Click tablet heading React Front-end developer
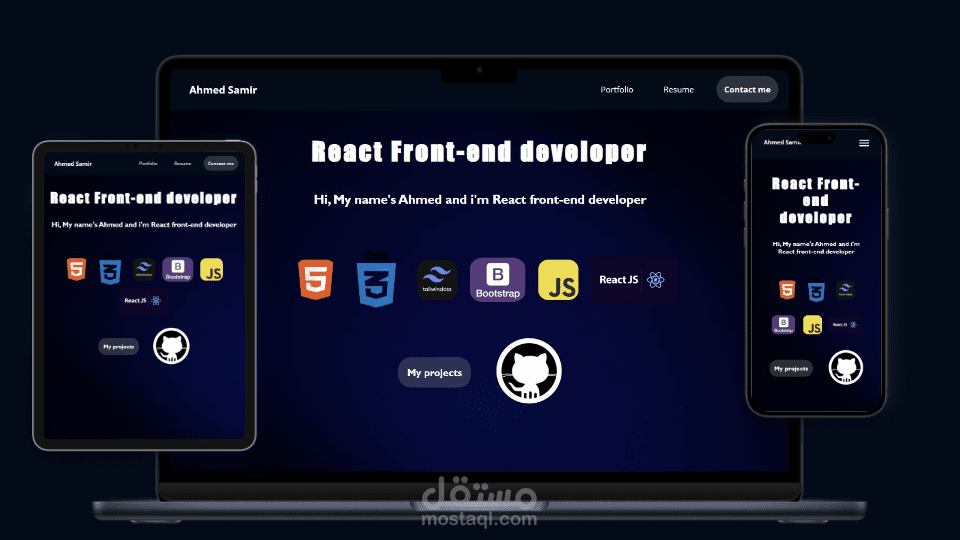This screenshot has width=960, height=540. (143, 198)
